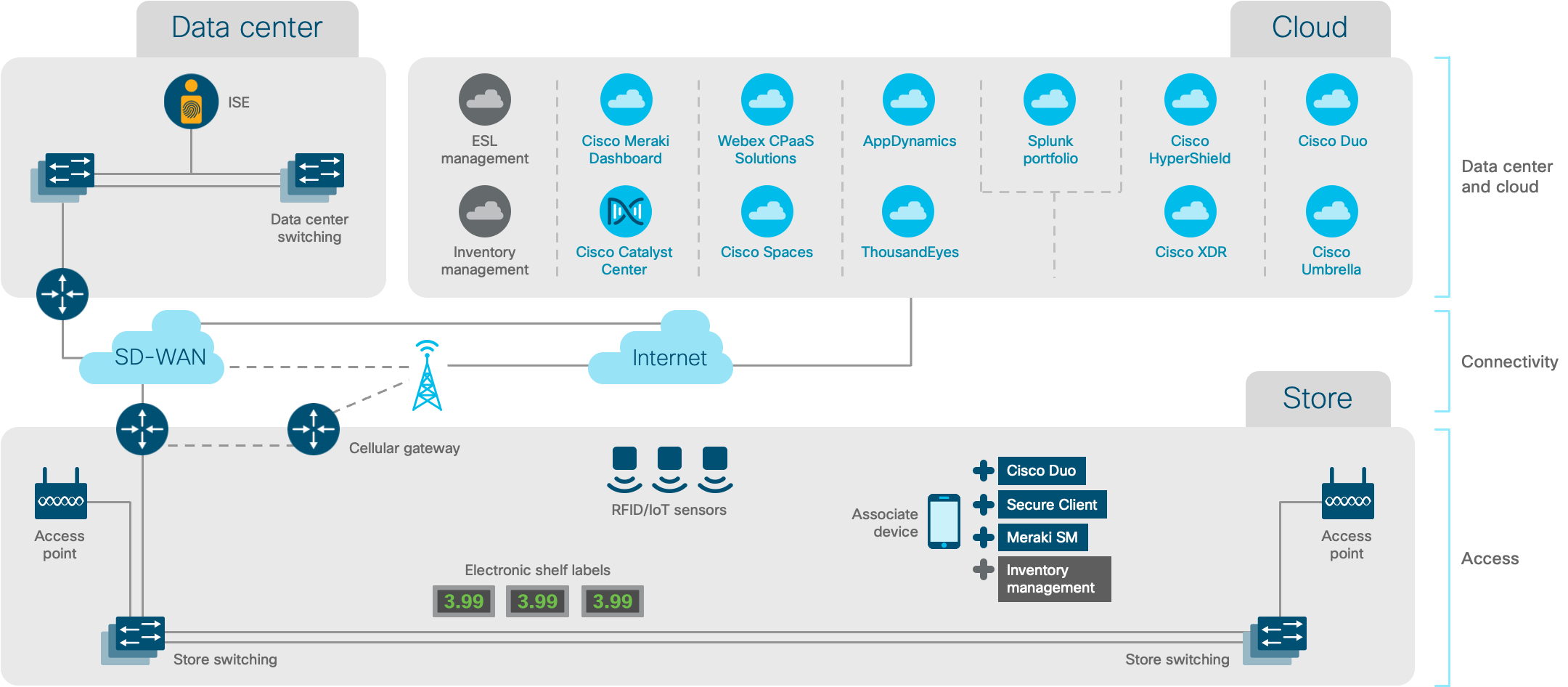Open the Cisco Catalyst Center DNA icon
The image size is (1568, 687).
pyautogui.click(x=626, y=211)
